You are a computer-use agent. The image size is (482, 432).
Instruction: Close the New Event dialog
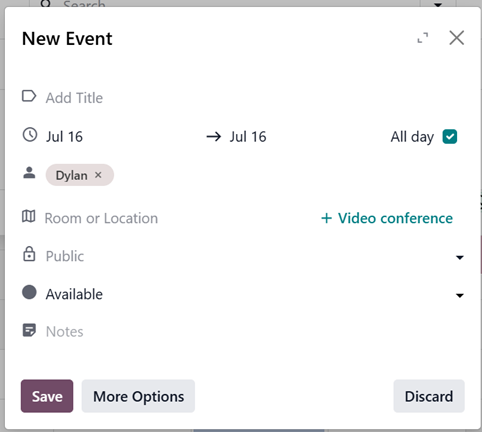click(x=456, y=38)
